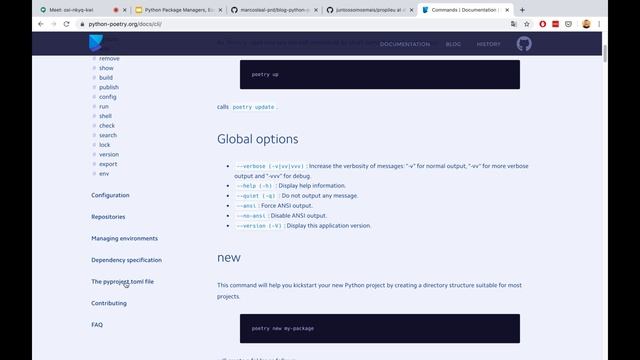Open DOCUMENTATION in the site header
The height and width of the screenshot is (360, 640).
coord(405,44)
